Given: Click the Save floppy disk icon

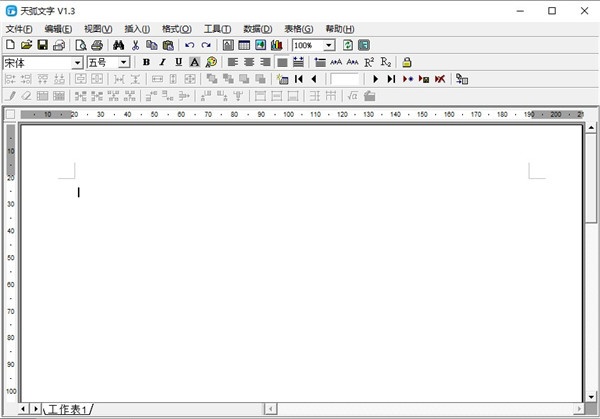Looking at the screenshot, I should coord(43,45).
